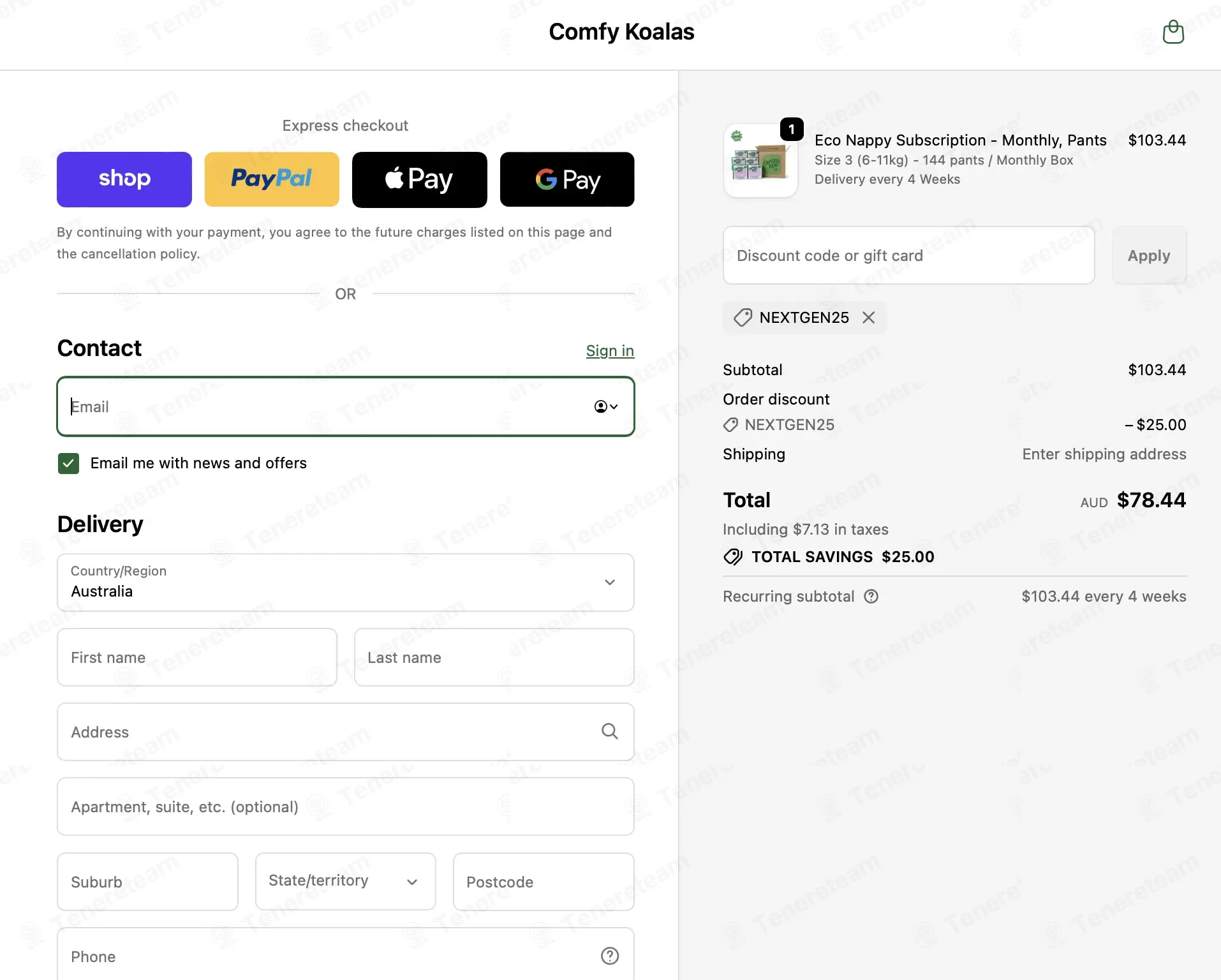Uncheck Email me with news and offers

pyautogui.click(x=69, y=463)
